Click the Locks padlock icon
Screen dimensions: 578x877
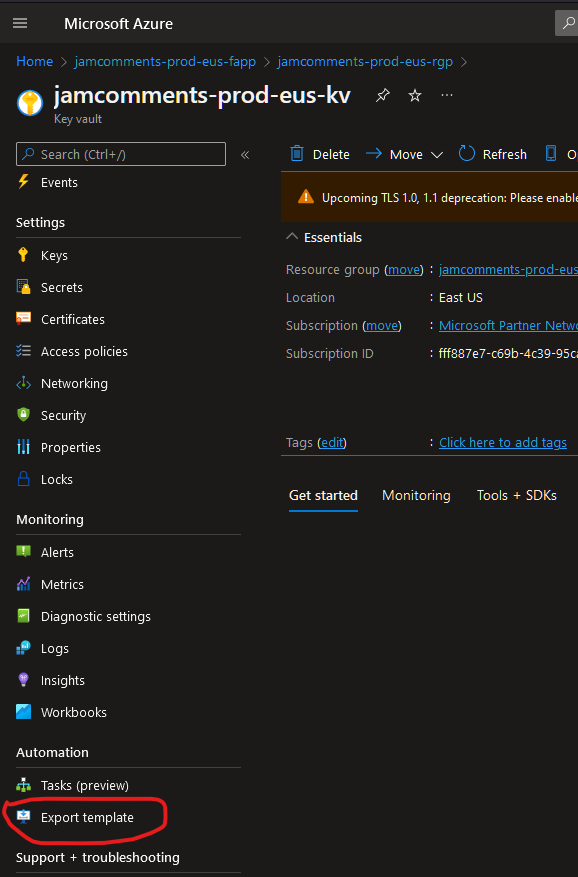24,479
